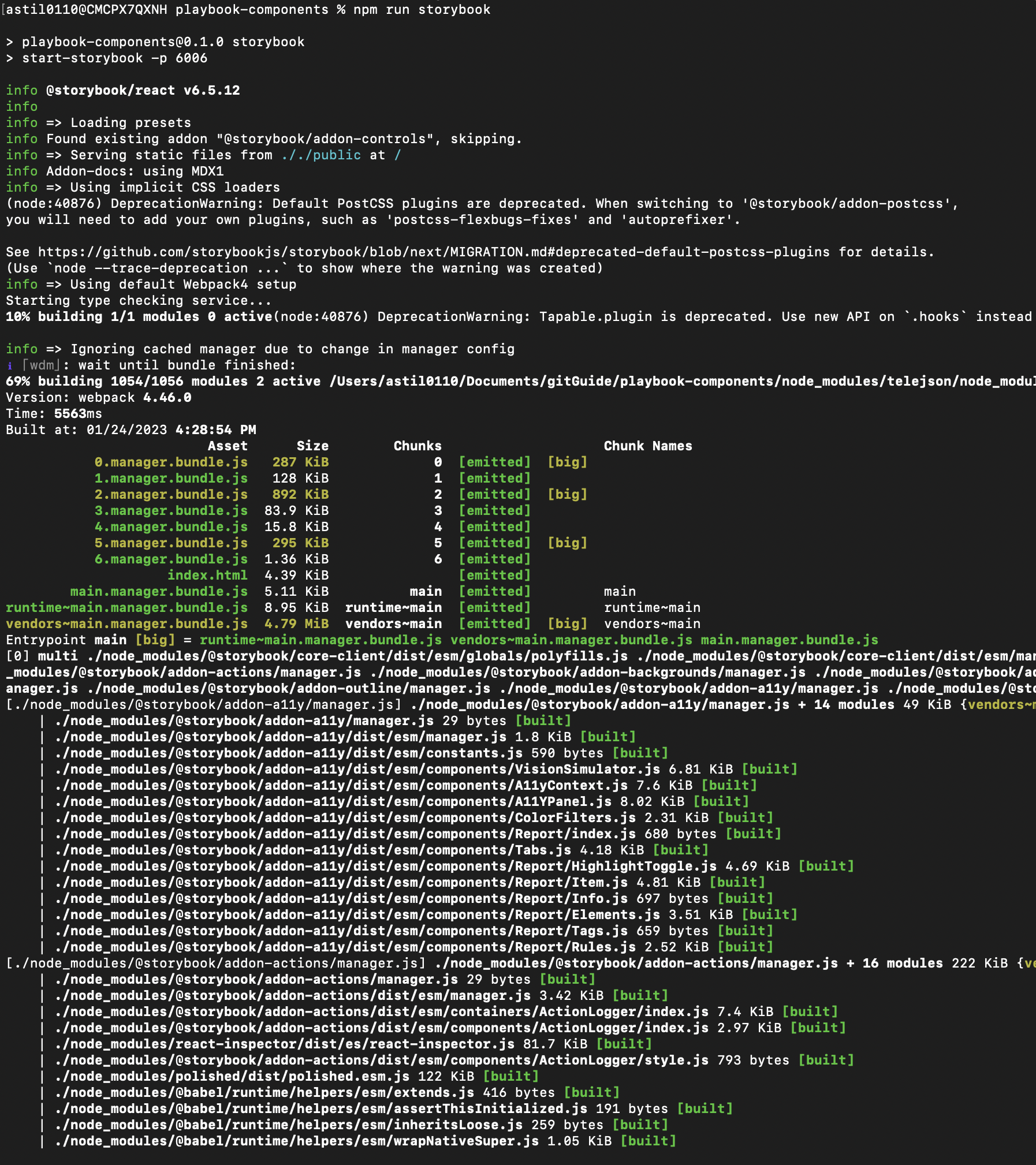
Task: Click the "Size" column header
Action: [x=312, y=446]
